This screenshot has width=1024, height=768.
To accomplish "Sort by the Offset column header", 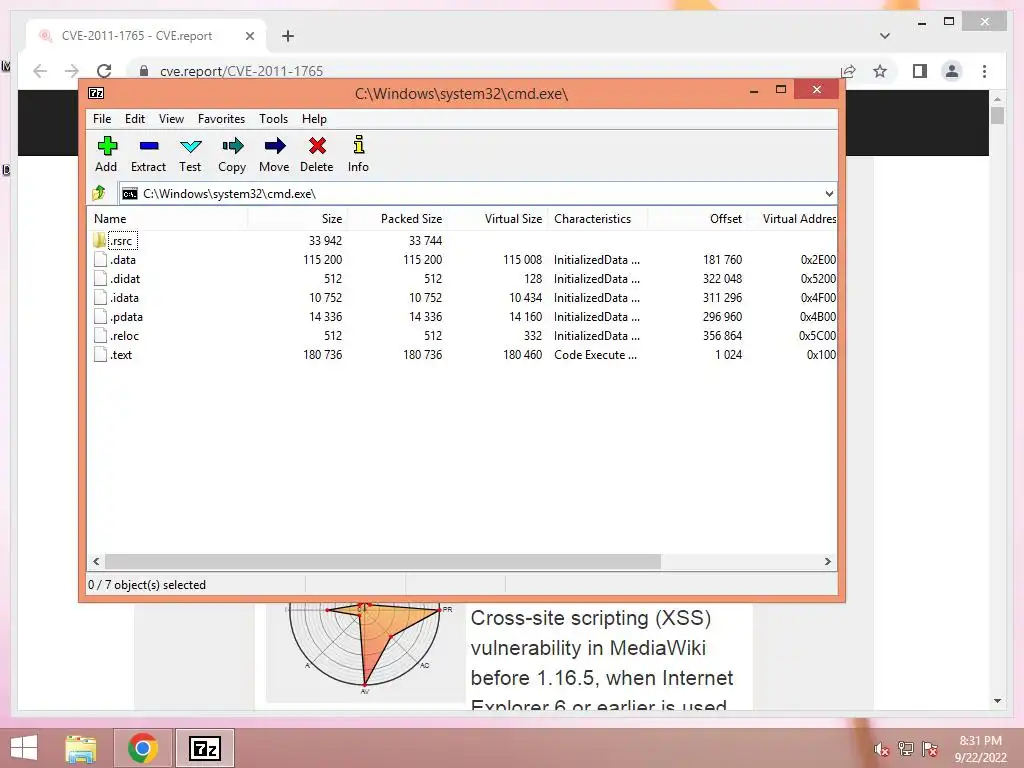I will click(x=697, y=219).
